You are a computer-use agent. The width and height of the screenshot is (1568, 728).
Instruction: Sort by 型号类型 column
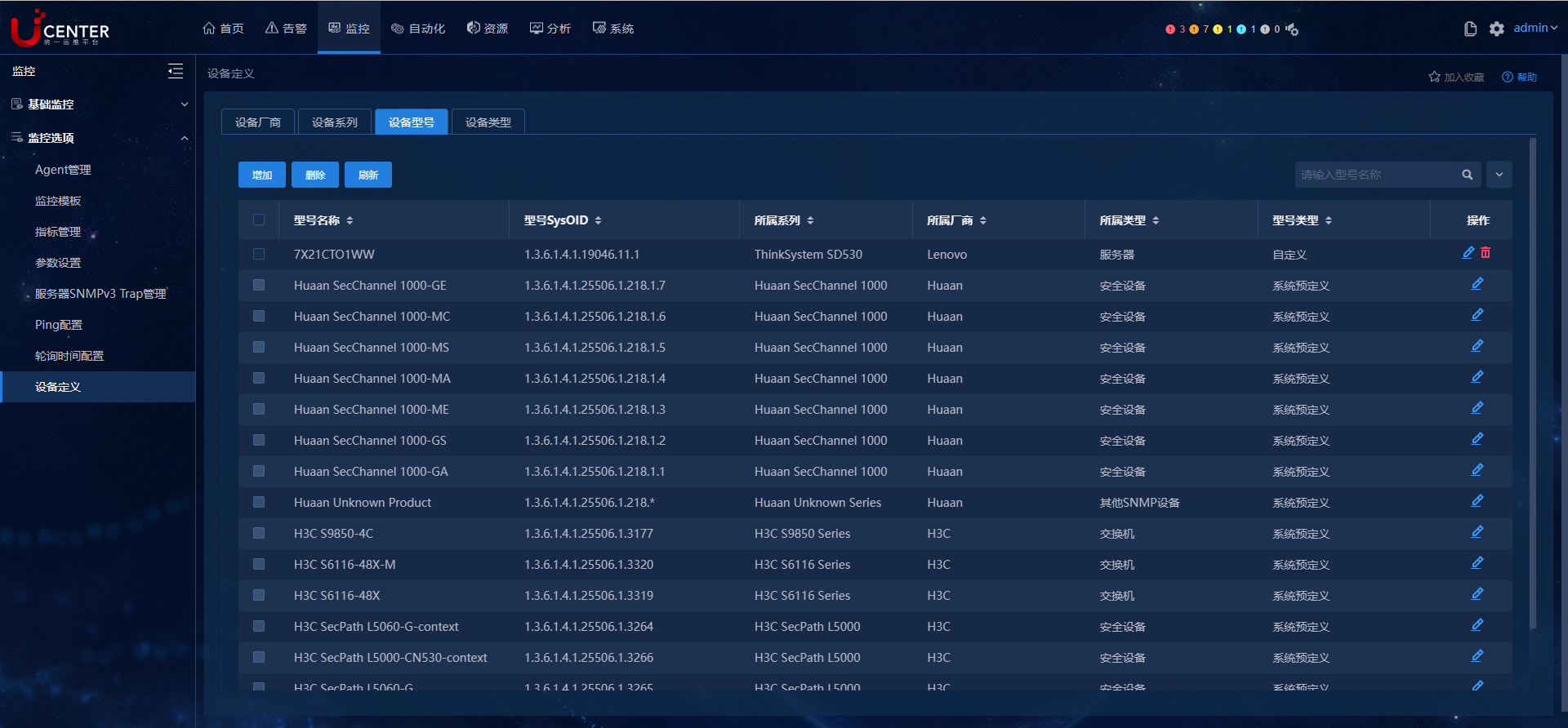[1329, 220]
